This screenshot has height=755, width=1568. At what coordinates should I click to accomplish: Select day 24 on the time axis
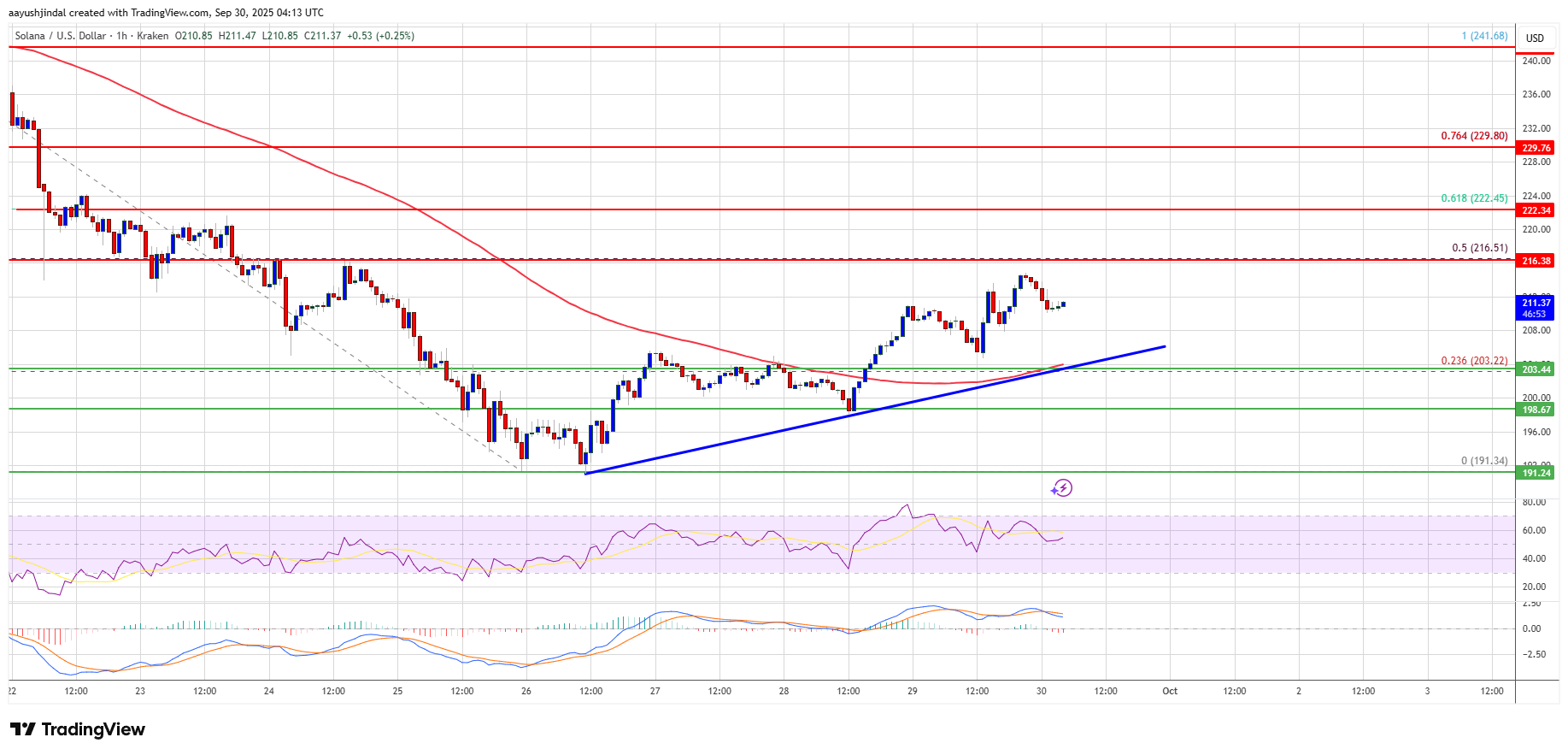tap(268, 691)
